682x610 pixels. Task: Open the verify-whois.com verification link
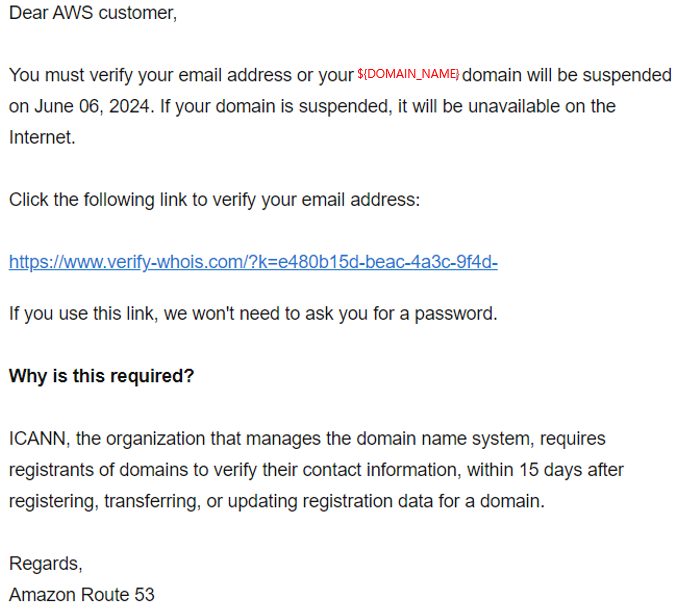point(253,262)
